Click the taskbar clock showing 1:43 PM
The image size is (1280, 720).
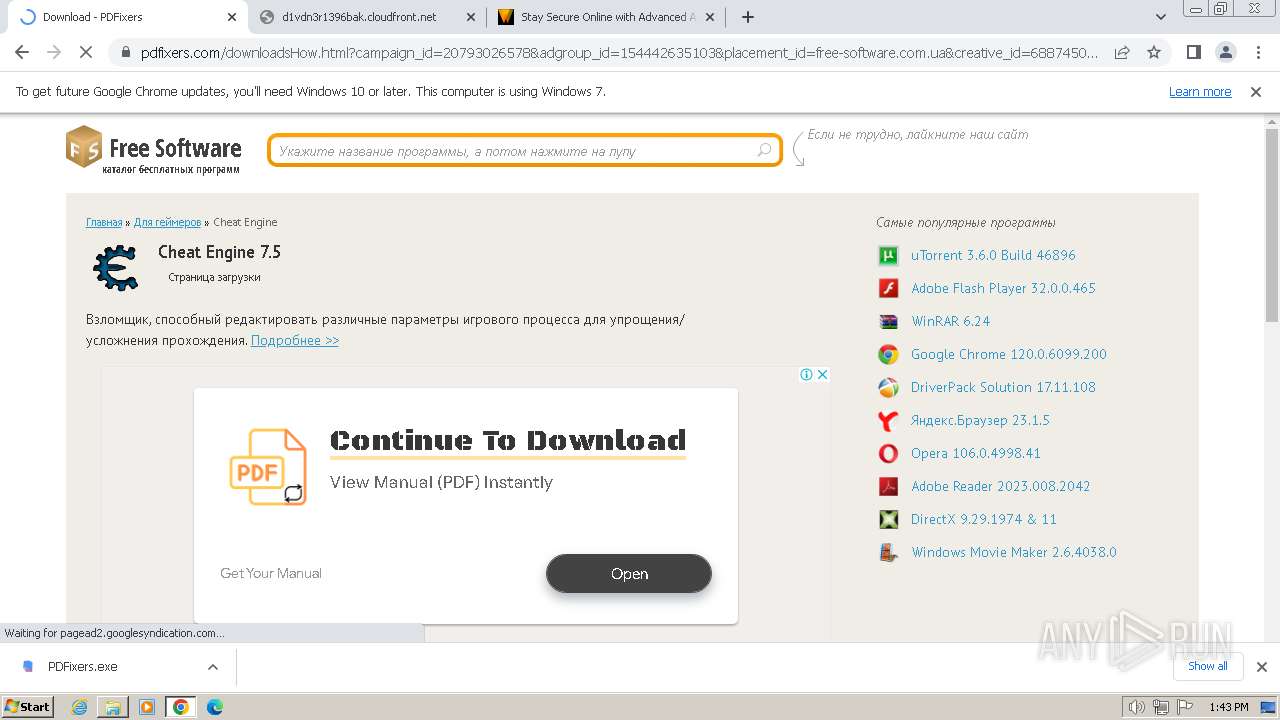coord(1229,707)
